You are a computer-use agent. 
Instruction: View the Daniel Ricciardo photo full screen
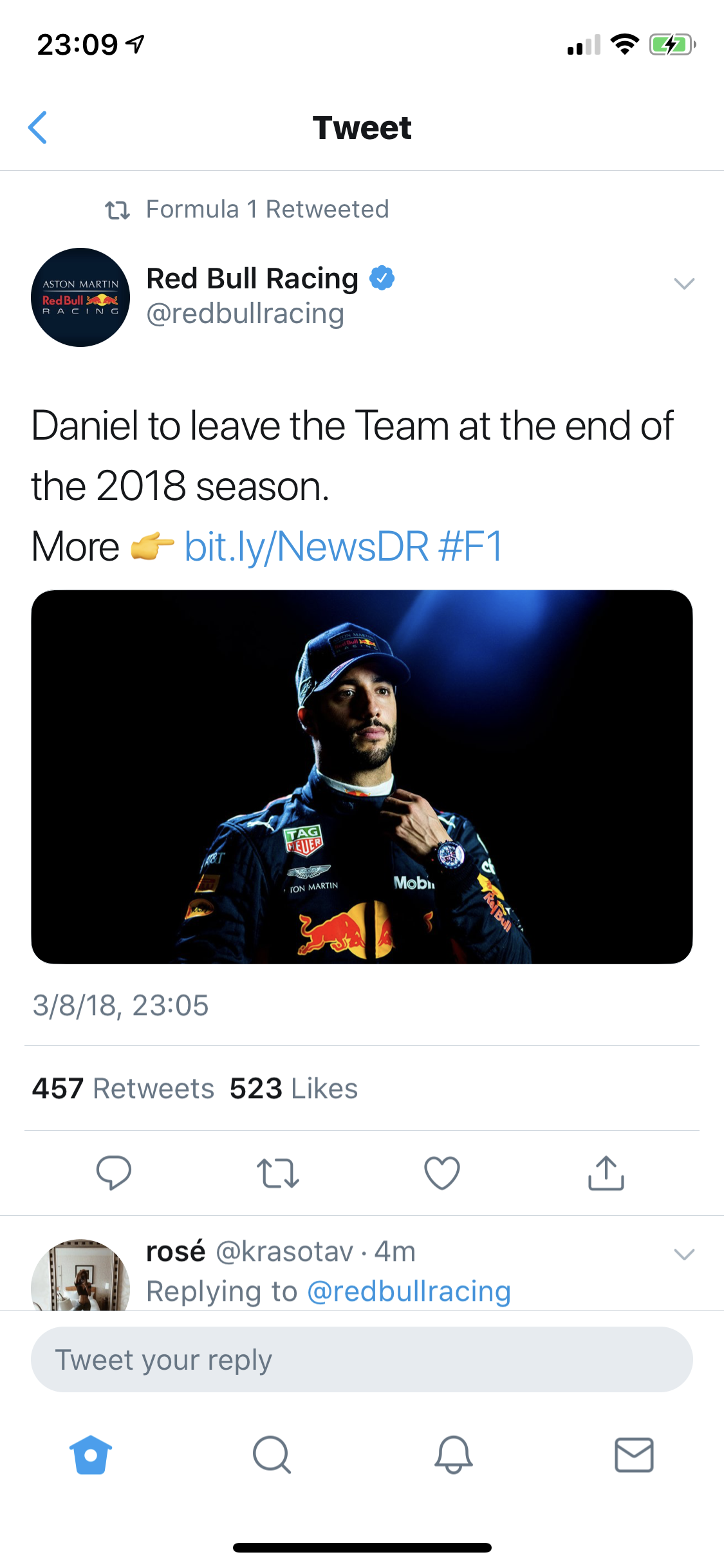coord(362,776)
